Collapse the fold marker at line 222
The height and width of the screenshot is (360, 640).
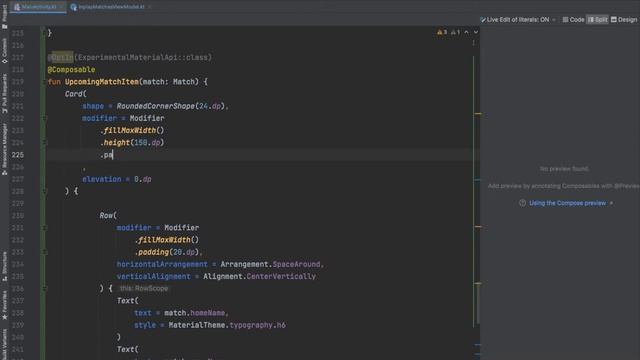pyautogui.click(x=44, y=118)
